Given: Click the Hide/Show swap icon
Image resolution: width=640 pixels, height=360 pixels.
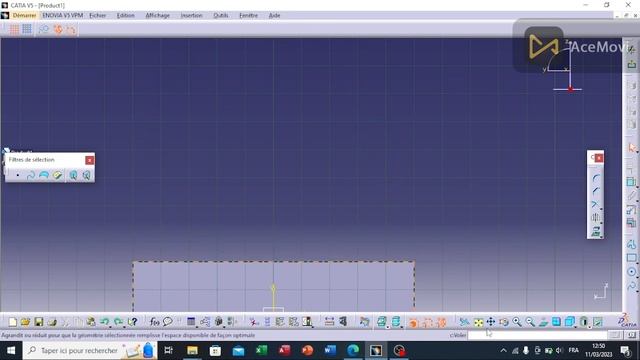Looking at the screenshot, I should pyautogui.click(x=598, y=322).
